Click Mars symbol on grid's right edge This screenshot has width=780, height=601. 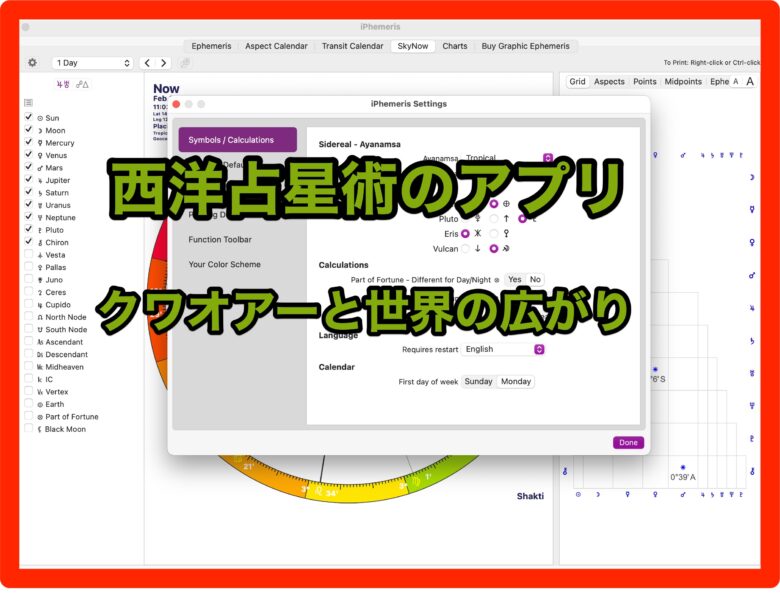click(752, 275)
